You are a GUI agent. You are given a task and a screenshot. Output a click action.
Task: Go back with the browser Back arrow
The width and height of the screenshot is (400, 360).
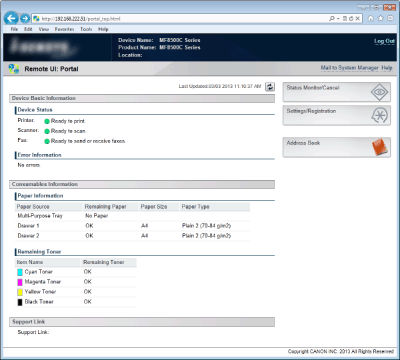tap(11, 18)
